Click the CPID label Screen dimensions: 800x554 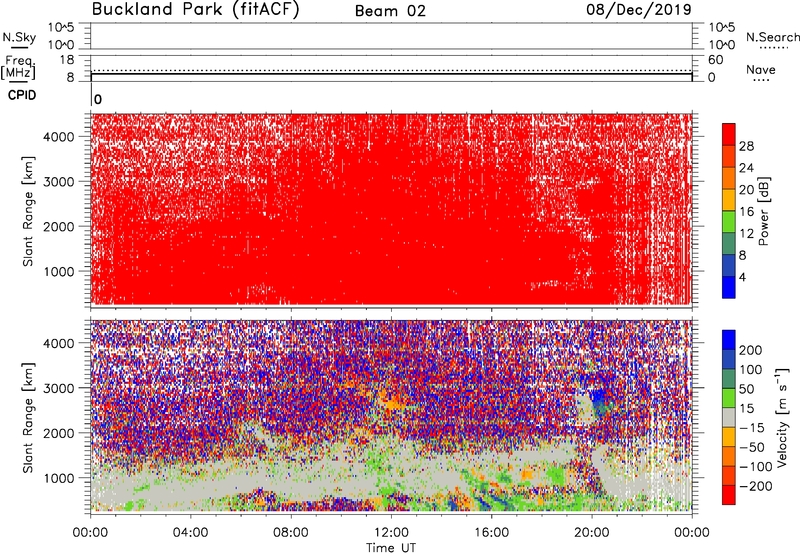coord(22,95)
